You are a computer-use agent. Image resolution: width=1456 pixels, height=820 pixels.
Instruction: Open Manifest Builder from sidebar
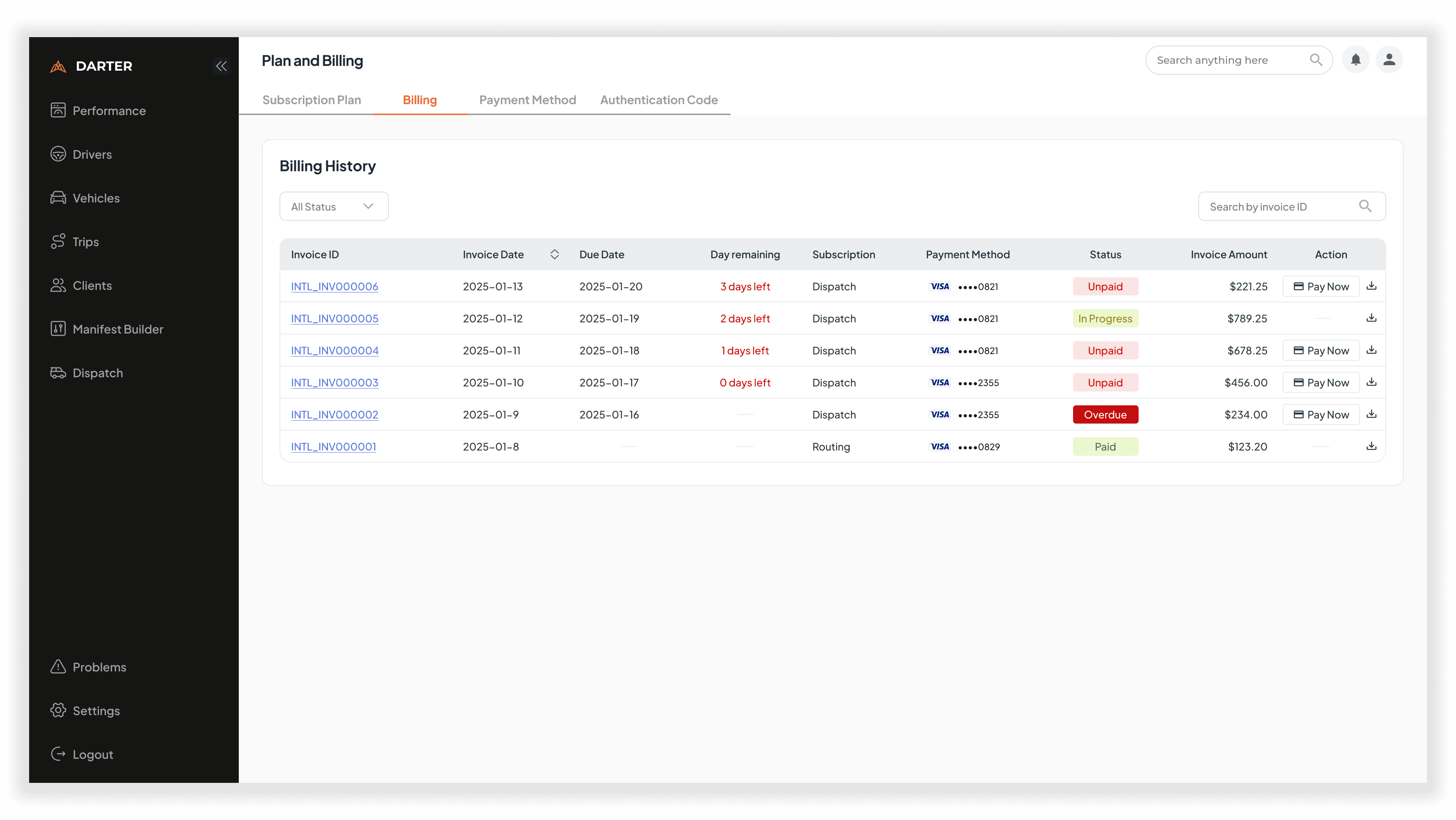(118, 329)
